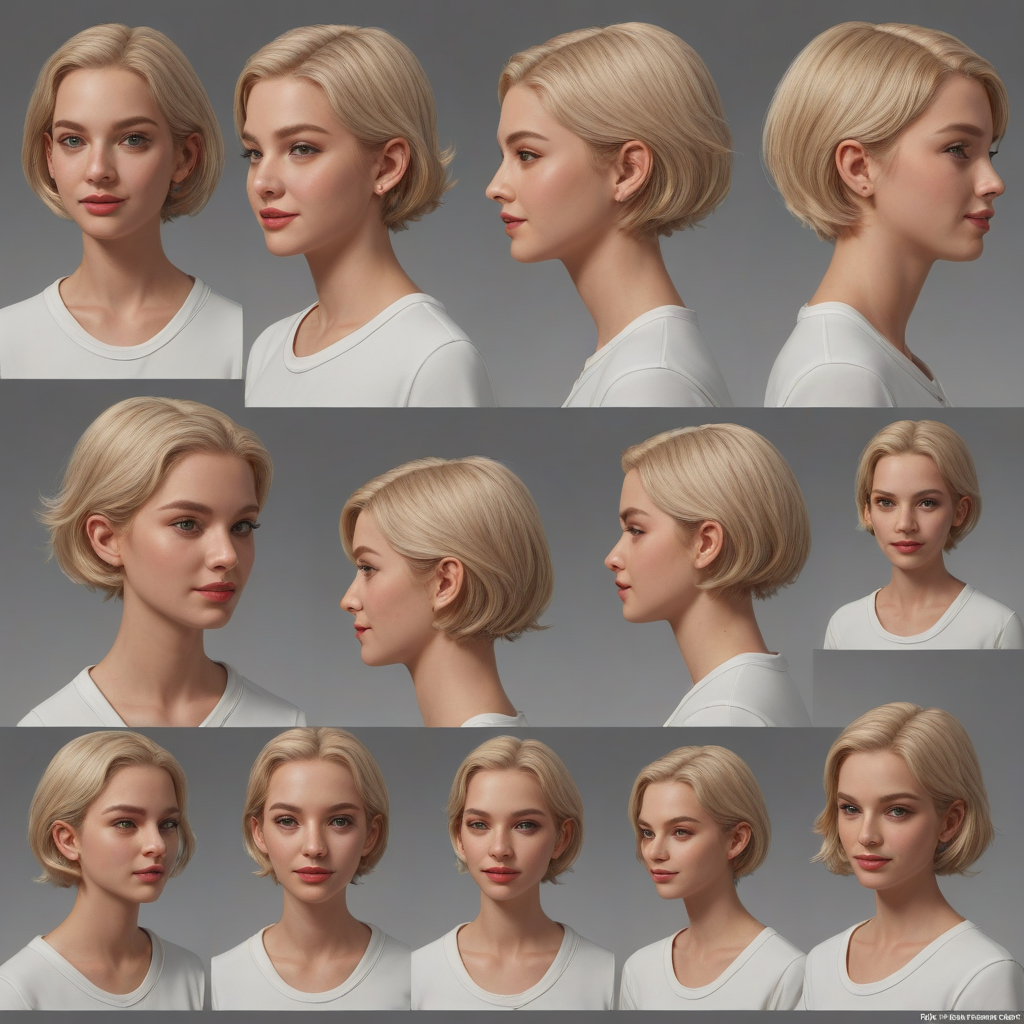Click the nose of the cropped middle row profile
This screenshot has height=1024, width=1024.
pyautogui.click(x=347, y=603)
